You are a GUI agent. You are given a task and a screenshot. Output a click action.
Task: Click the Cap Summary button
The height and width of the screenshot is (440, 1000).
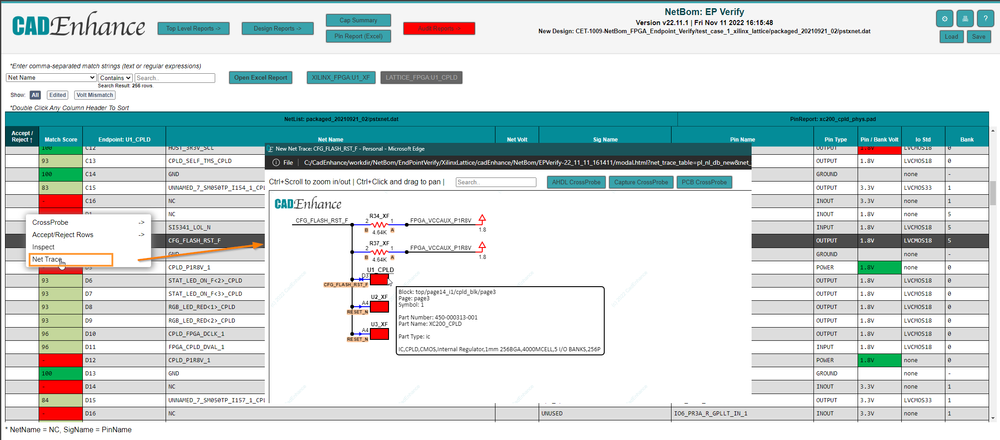(x=358, y=21)
